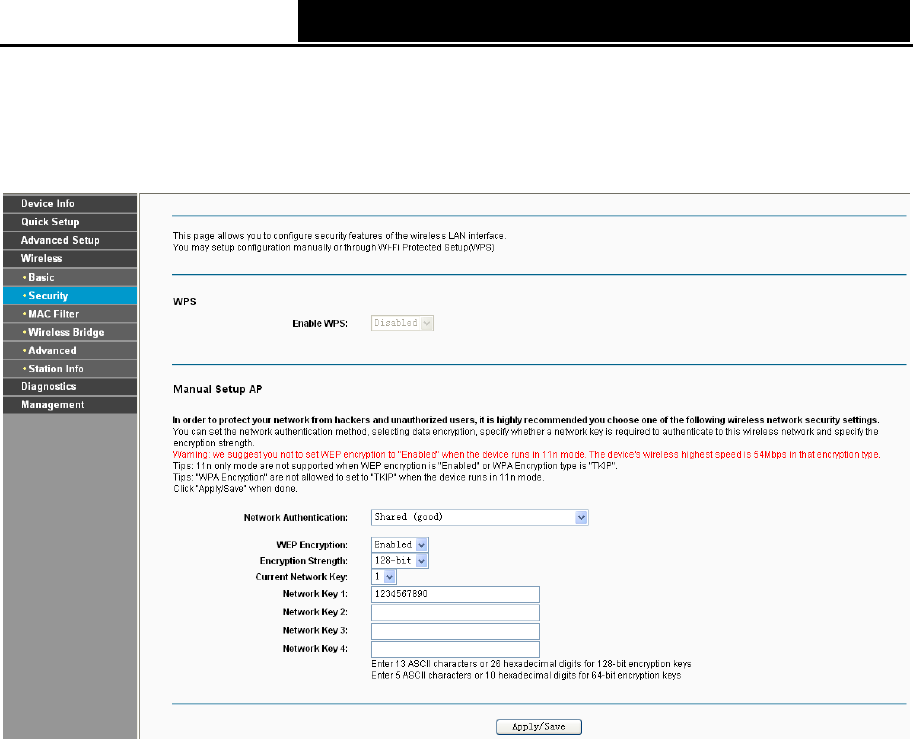
Task: View the Station Info page
Action: (x=70, y=369)
